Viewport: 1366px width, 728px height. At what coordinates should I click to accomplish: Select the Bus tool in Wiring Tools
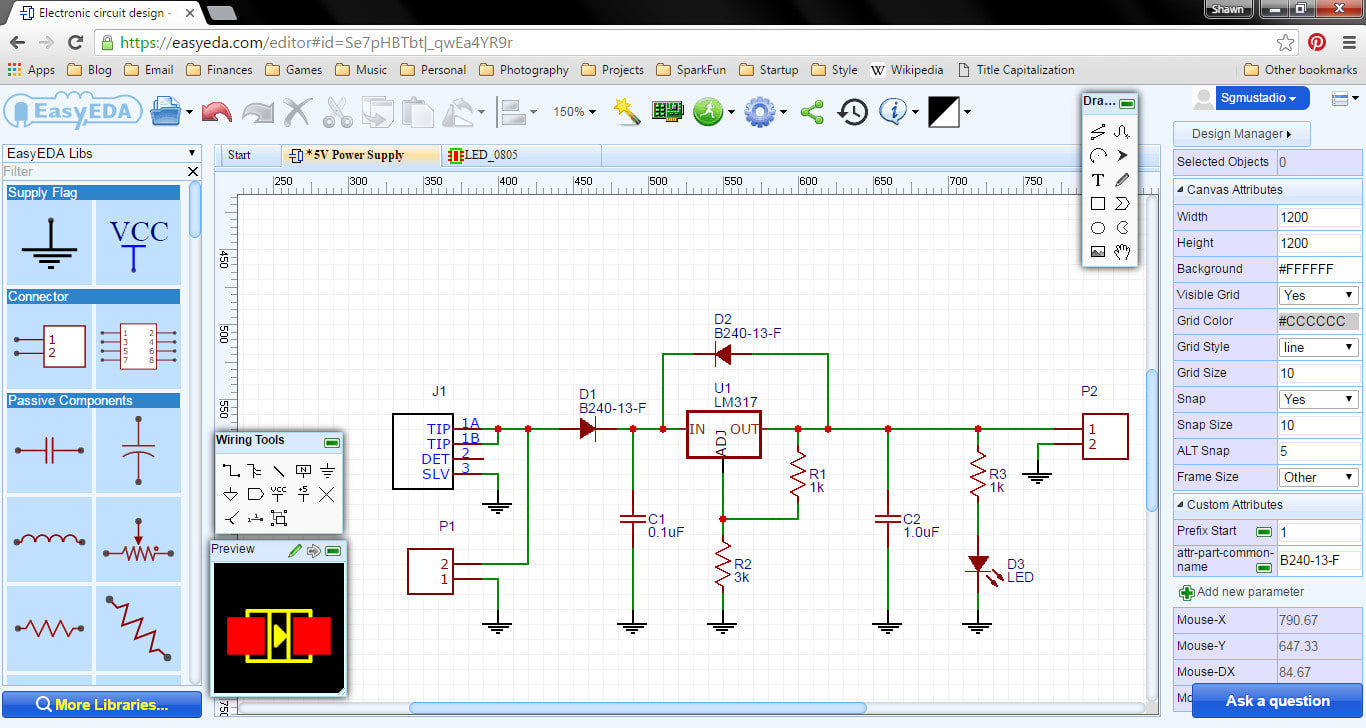[x=254, y=470]
